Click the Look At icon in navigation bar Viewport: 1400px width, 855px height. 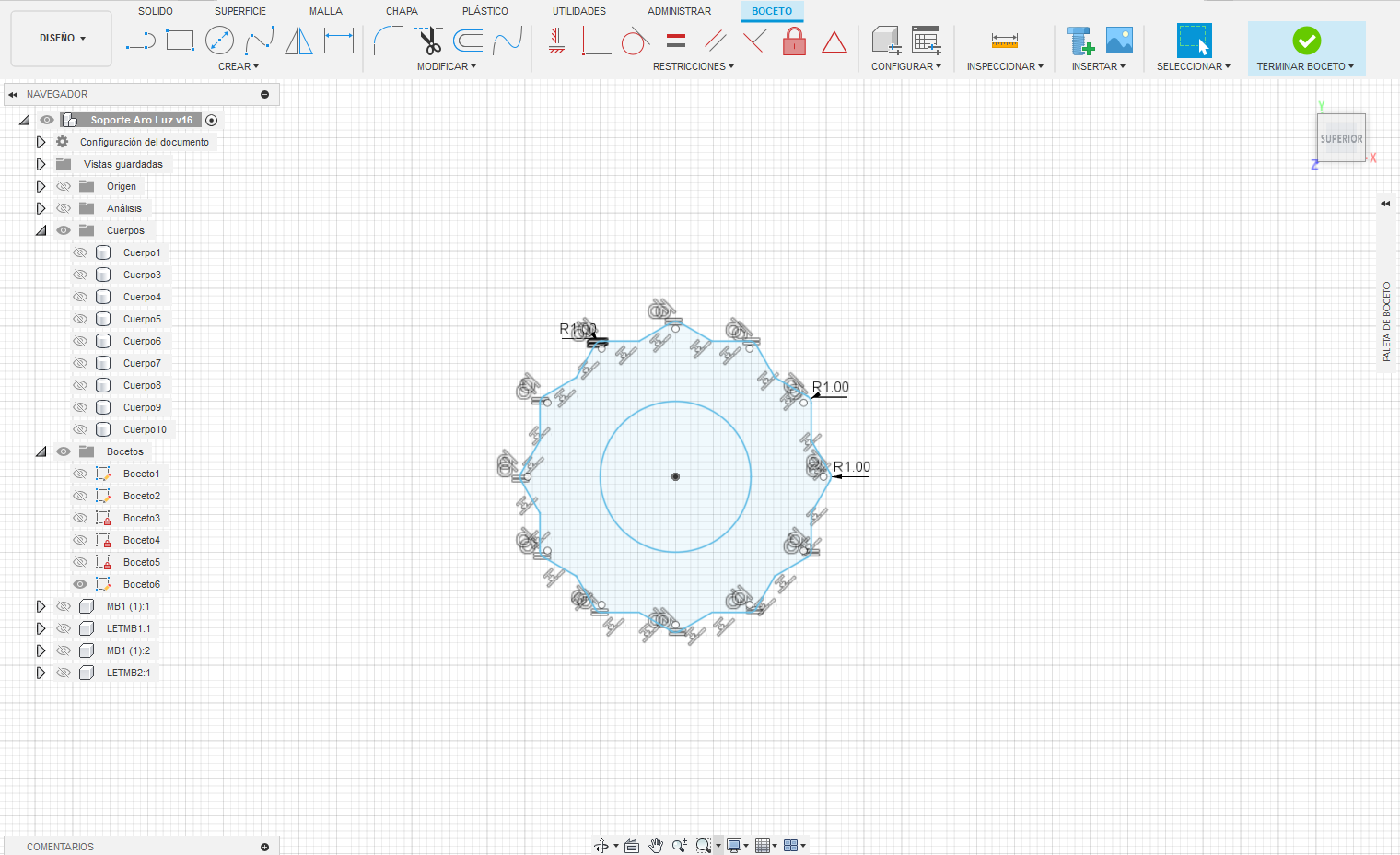(632, 846)
